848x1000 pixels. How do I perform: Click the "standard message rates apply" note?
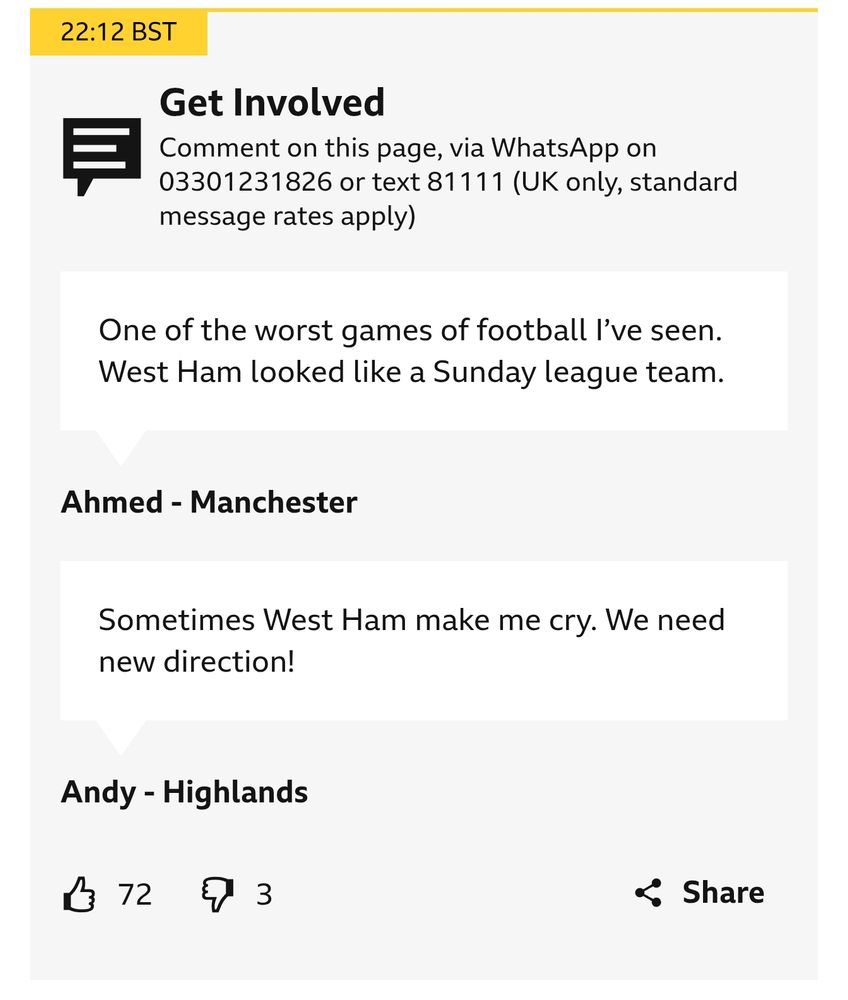pos(285,216)
